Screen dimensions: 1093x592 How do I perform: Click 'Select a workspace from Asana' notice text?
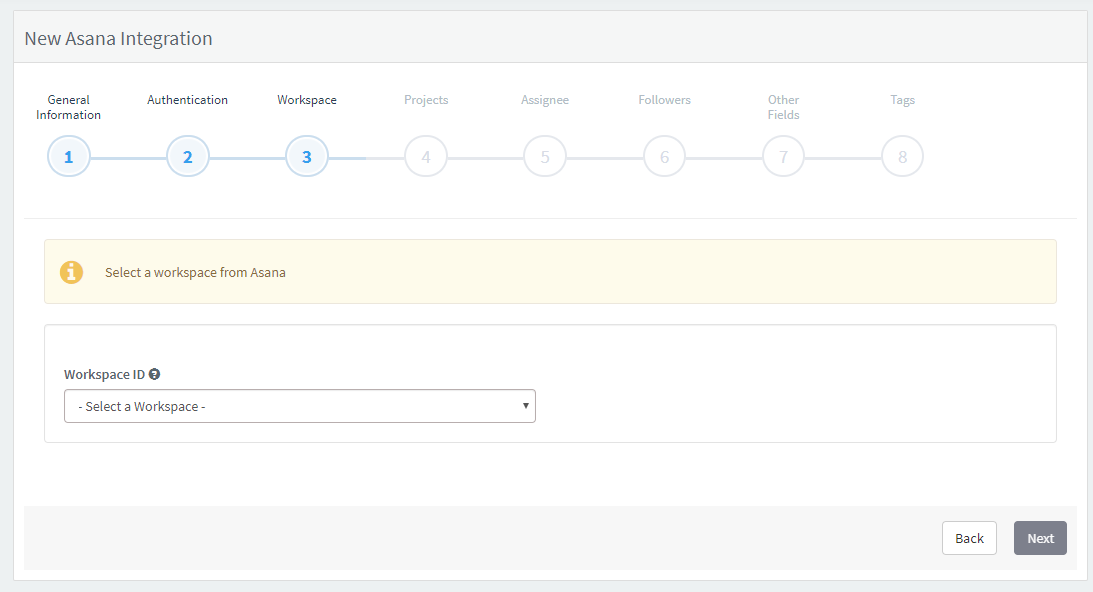(195, 273)
